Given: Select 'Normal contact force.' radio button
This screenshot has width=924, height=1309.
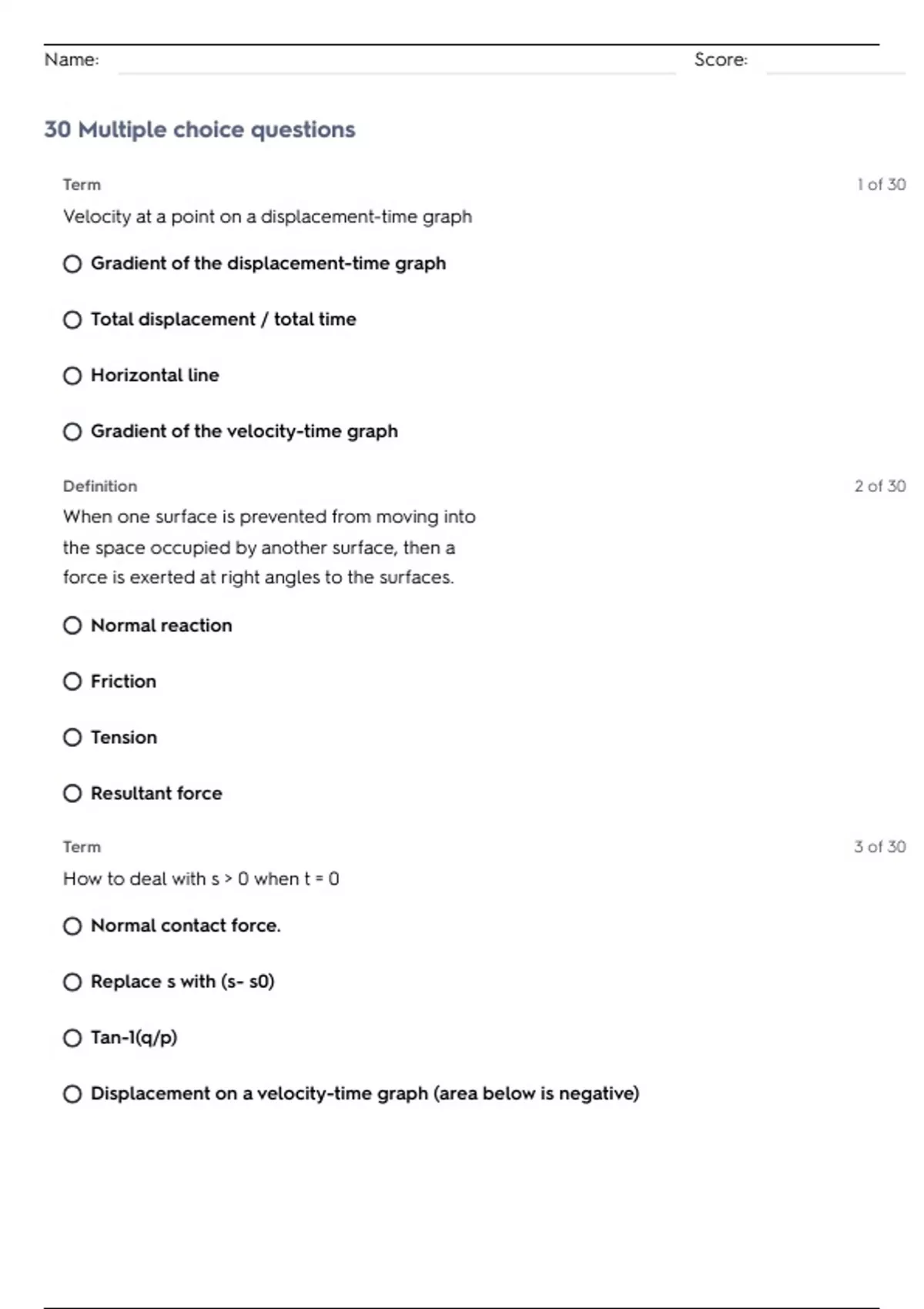Looking at the screenshot, I should [72, 926].
